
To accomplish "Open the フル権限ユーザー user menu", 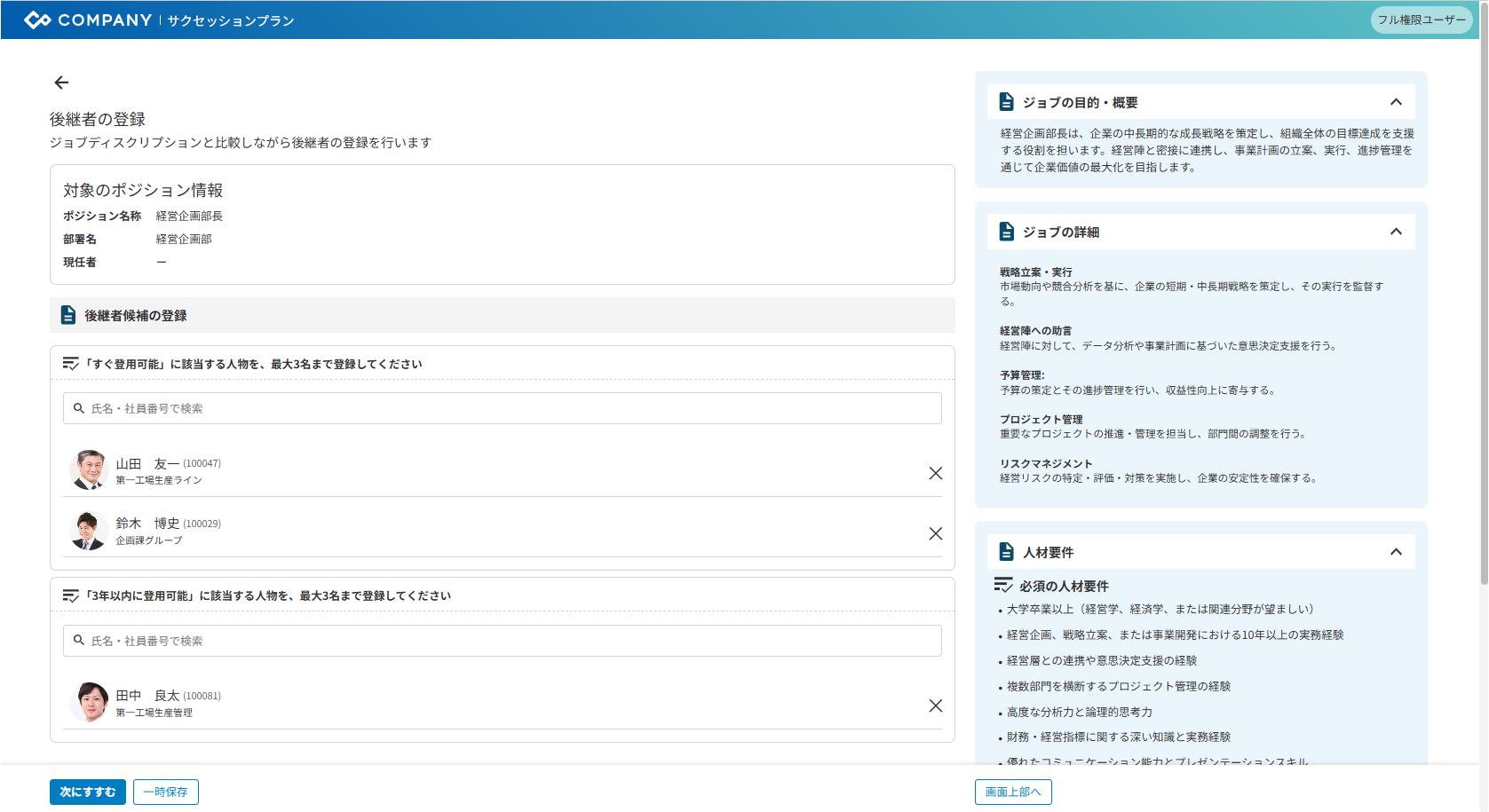I will click(1422, 20).
